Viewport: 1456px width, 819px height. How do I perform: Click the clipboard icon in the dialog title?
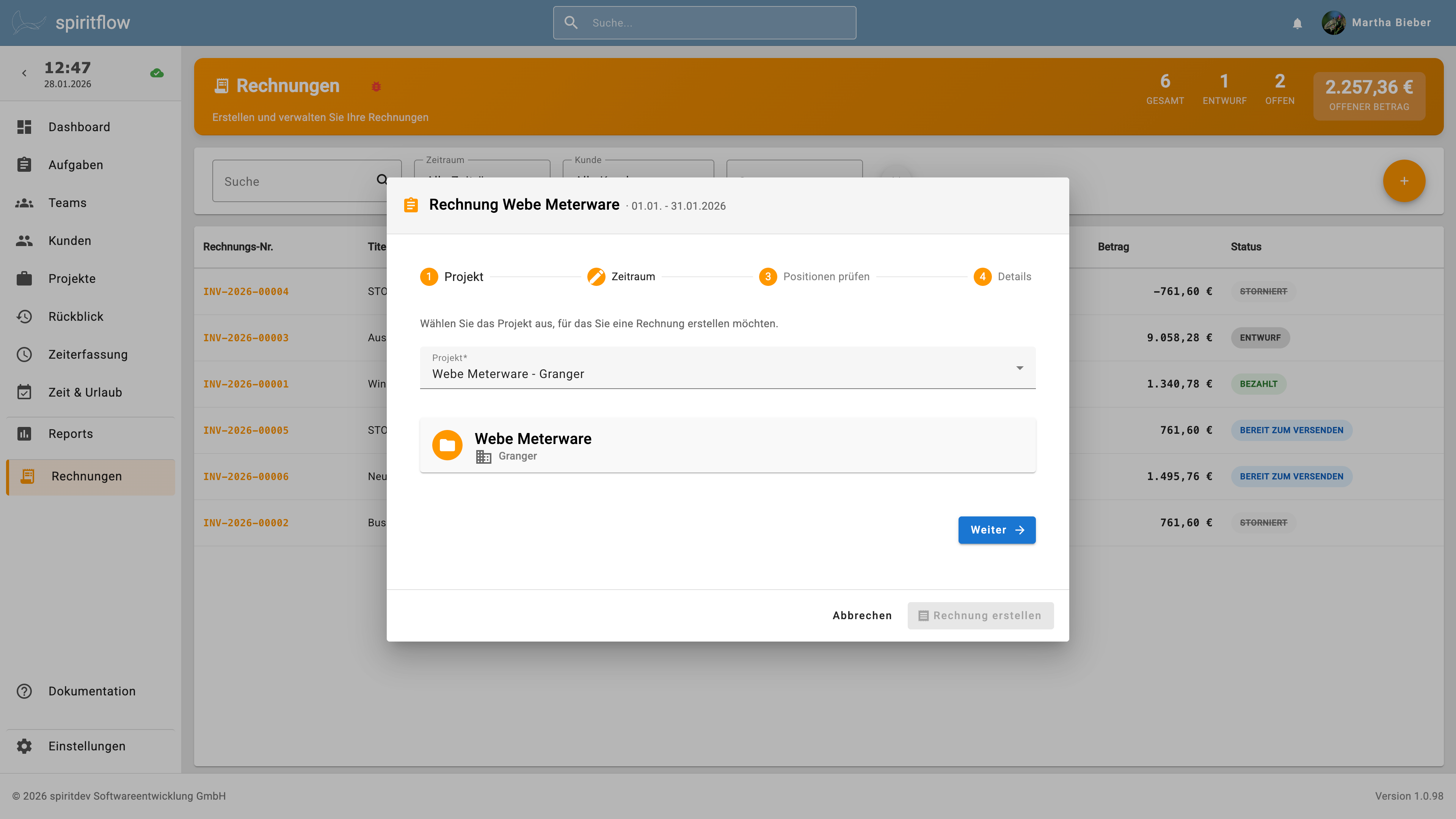[x=411, y=205]
